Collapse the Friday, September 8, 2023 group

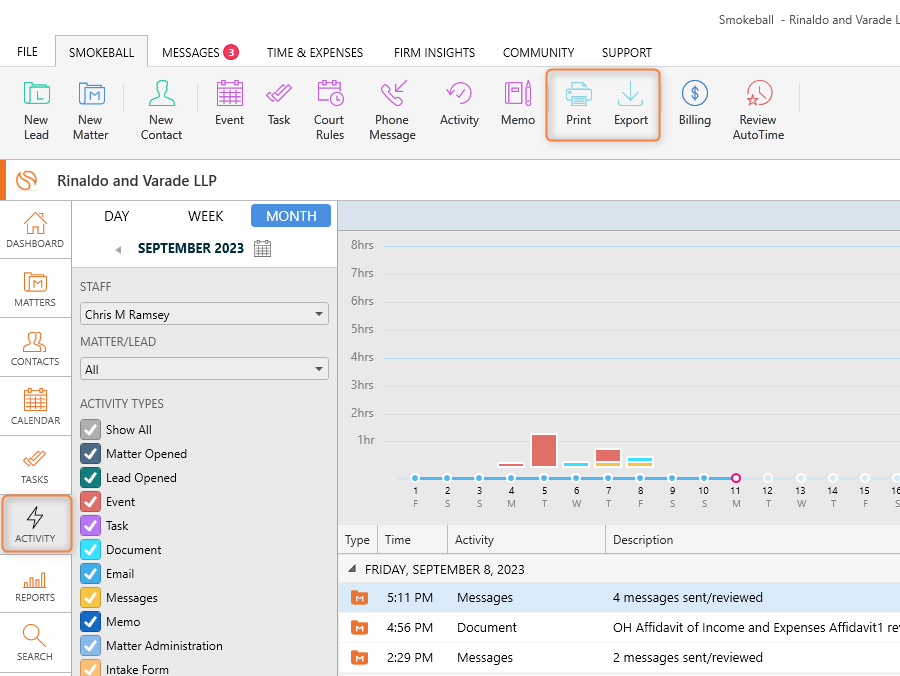(x=352, y=569)
